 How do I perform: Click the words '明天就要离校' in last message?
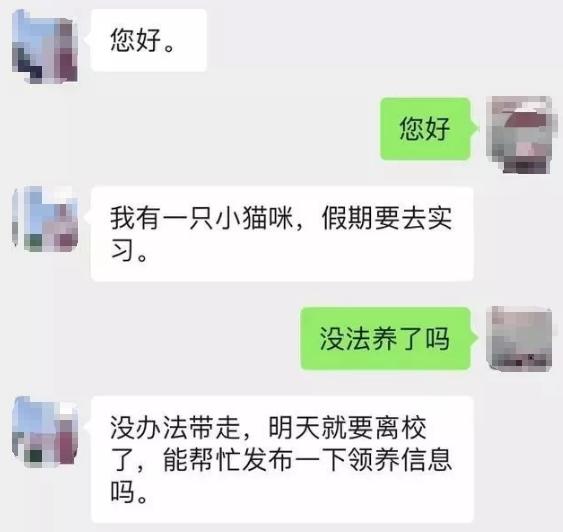[348, 428]
